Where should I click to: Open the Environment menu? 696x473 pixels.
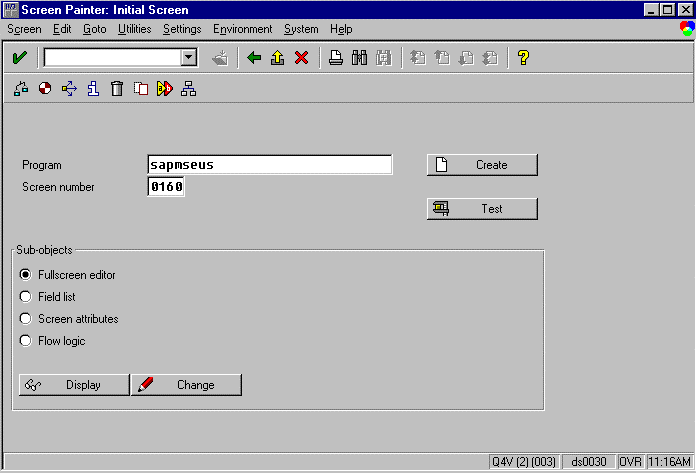coord(242,30)
